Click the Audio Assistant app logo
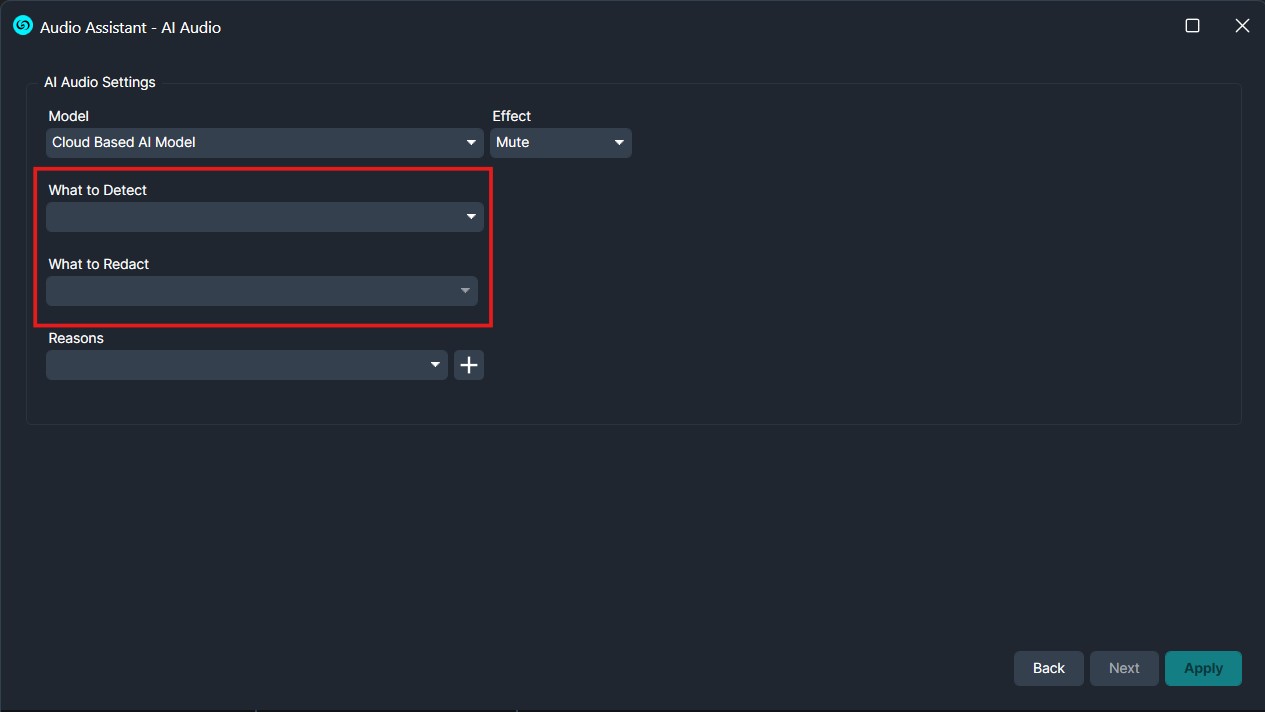1265x712 pixels. coord(23,26)
